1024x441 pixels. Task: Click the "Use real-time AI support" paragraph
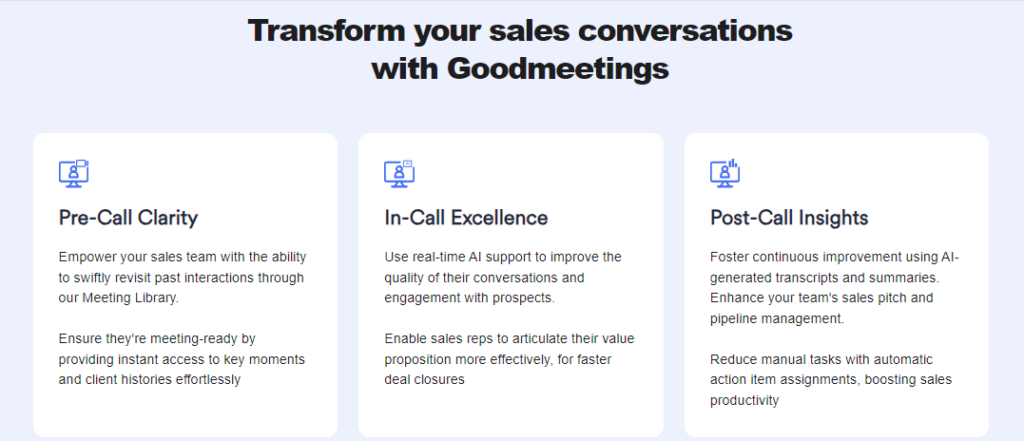pyautogui.click(x=503, y=276)
